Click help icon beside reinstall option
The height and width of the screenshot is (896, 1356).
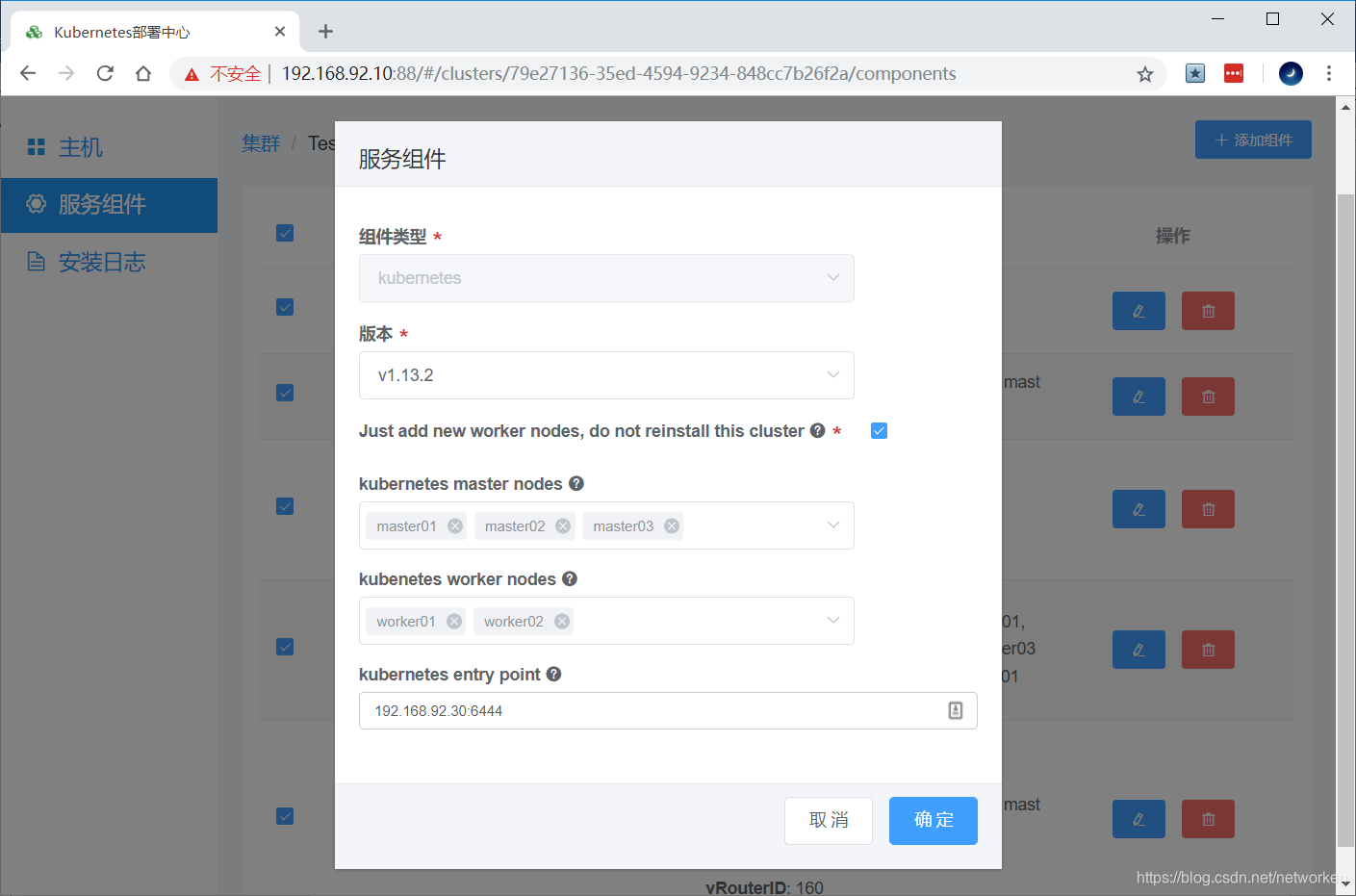point(817,430)
